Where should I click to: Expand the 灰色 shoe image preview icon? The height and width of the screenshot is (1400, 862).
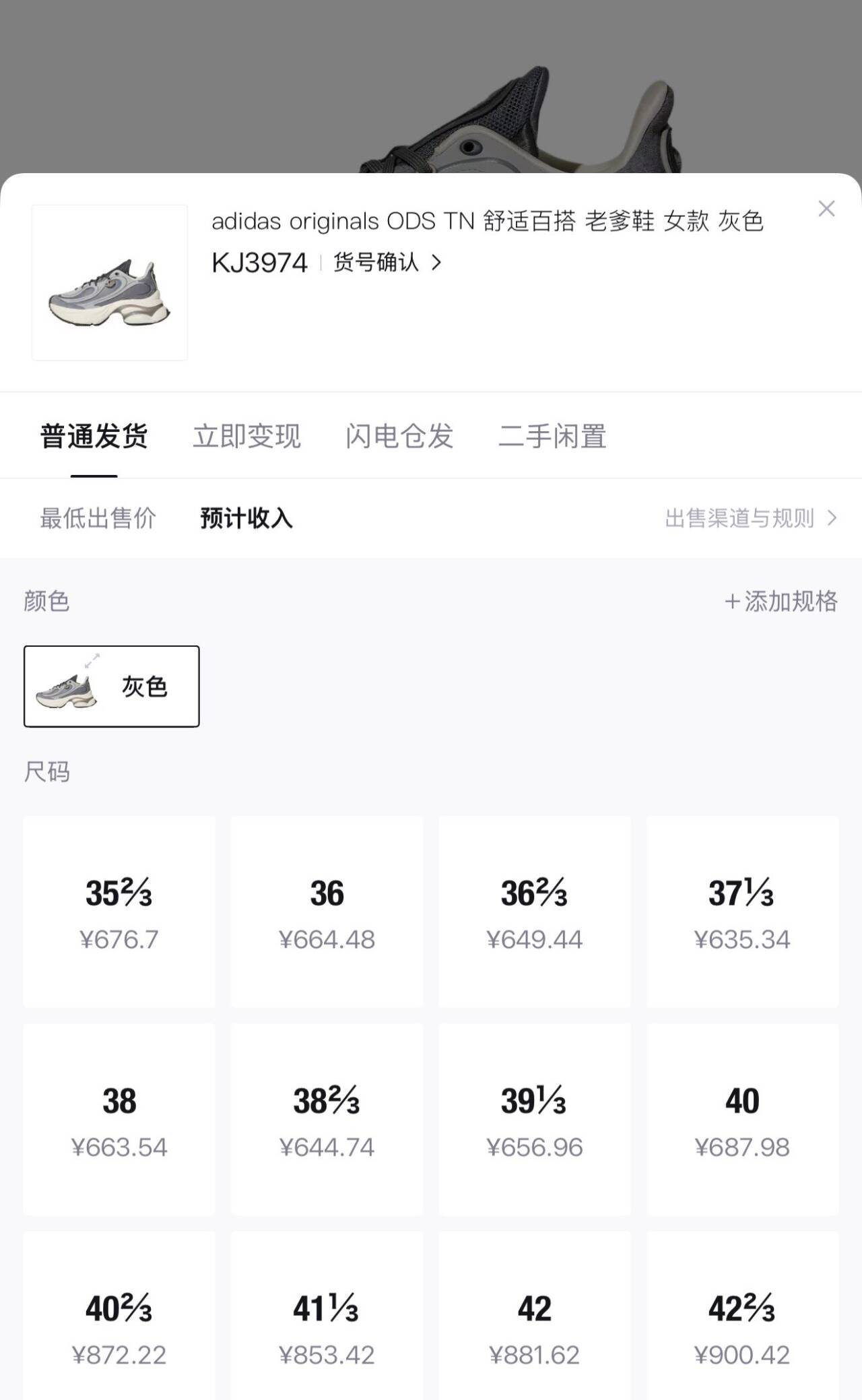point(92,661)
